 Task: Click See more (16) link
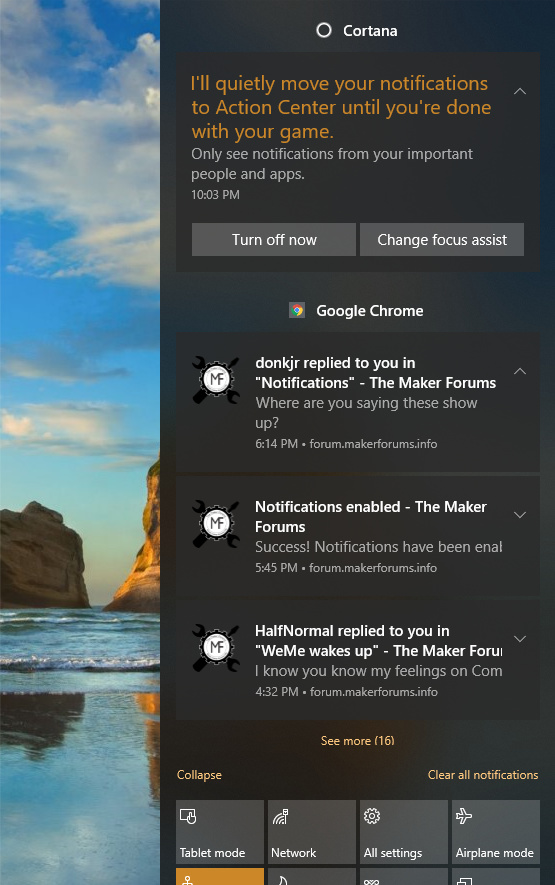357,741
